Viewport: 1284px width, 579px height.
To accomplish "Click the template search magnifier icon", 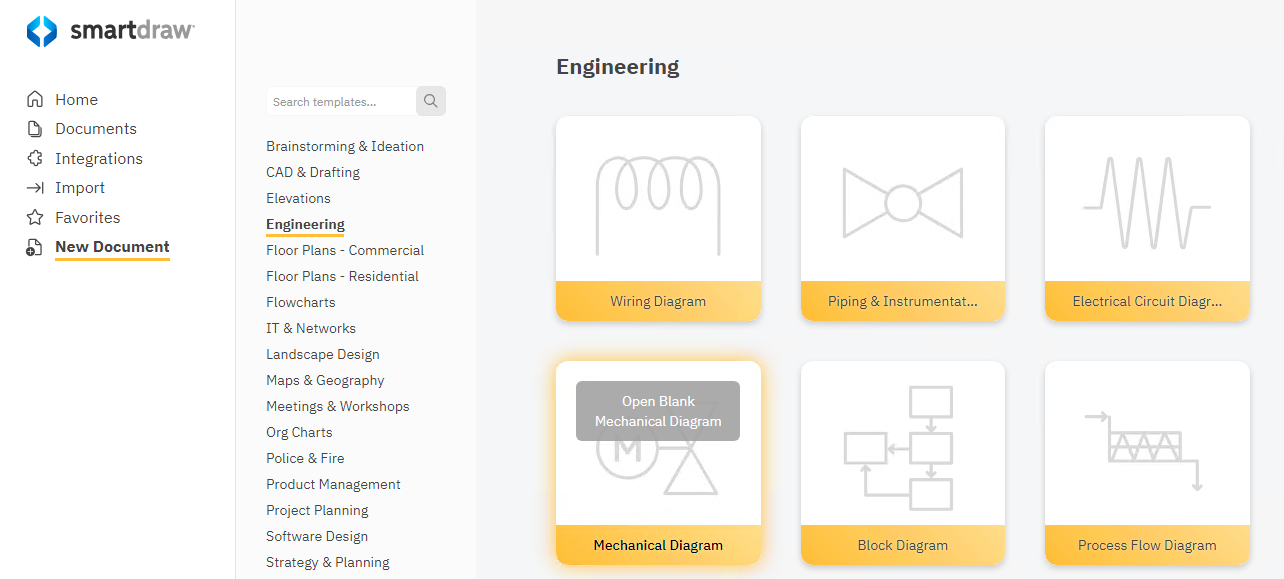I will tap(431, 101).
